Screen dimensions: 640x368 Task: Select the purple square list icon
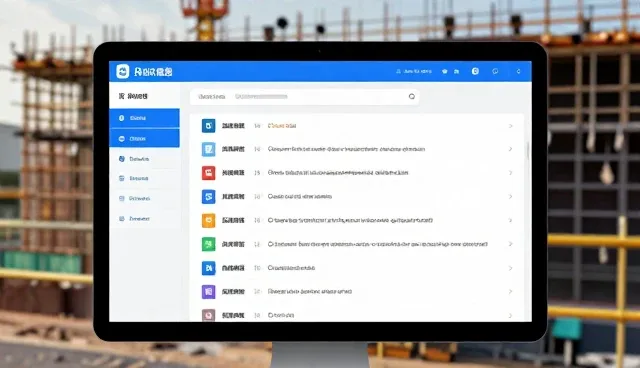point(208,292)
